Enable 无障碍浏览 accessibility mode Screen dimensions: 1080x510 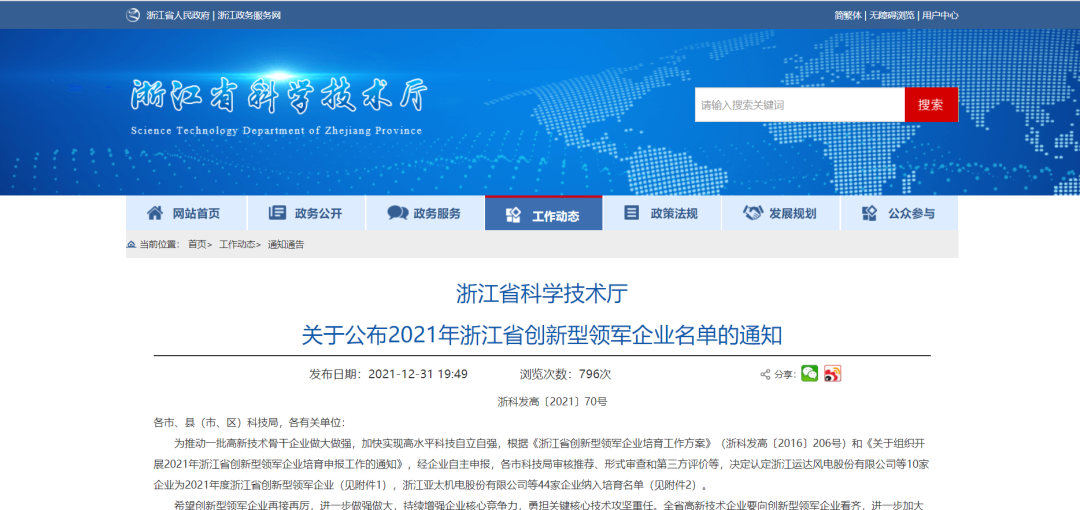(x=891, y=15)
